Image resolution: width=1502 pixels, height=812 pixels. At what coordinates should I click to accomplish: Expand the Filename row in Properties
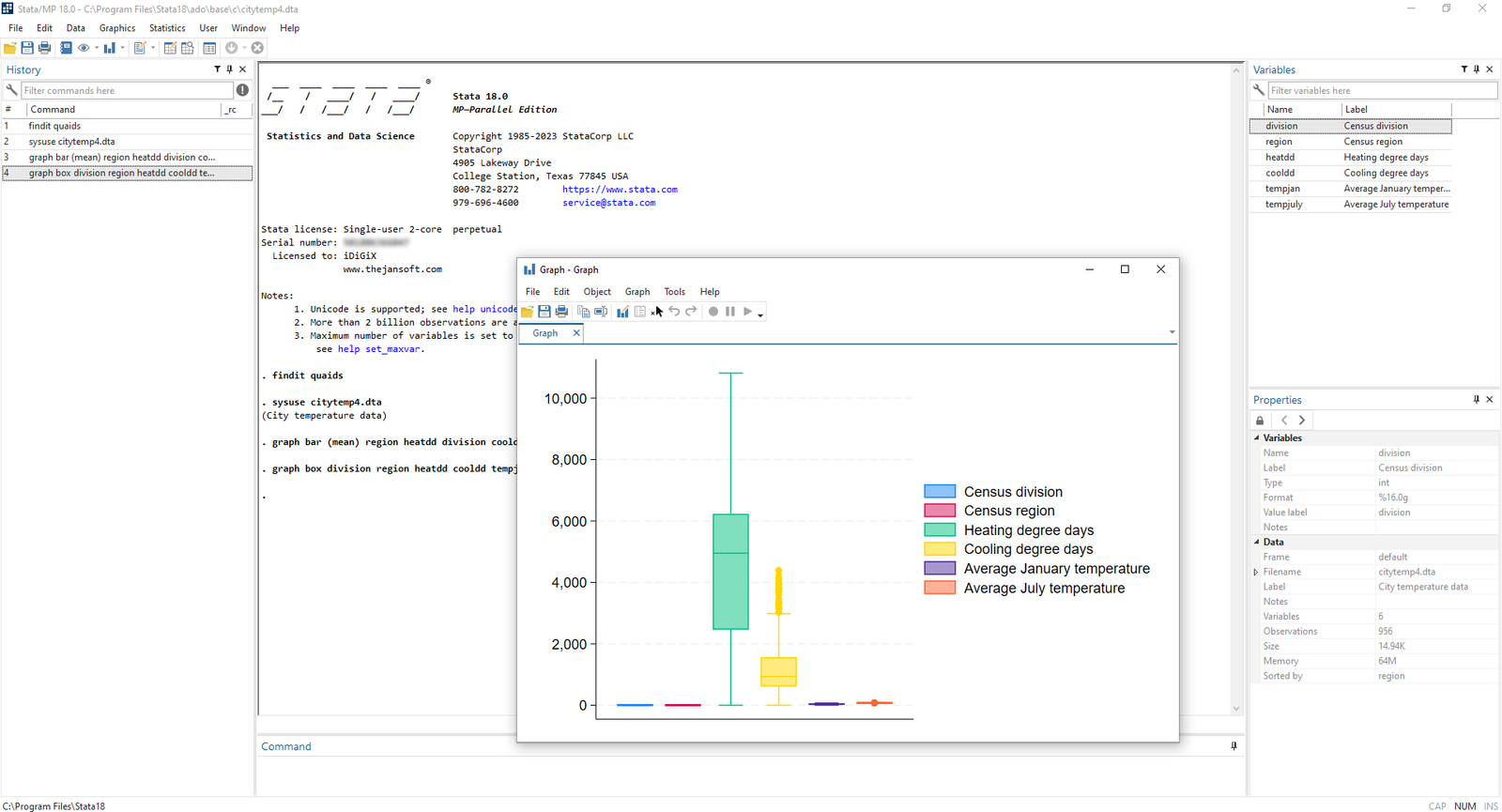tap(1256, 572)
